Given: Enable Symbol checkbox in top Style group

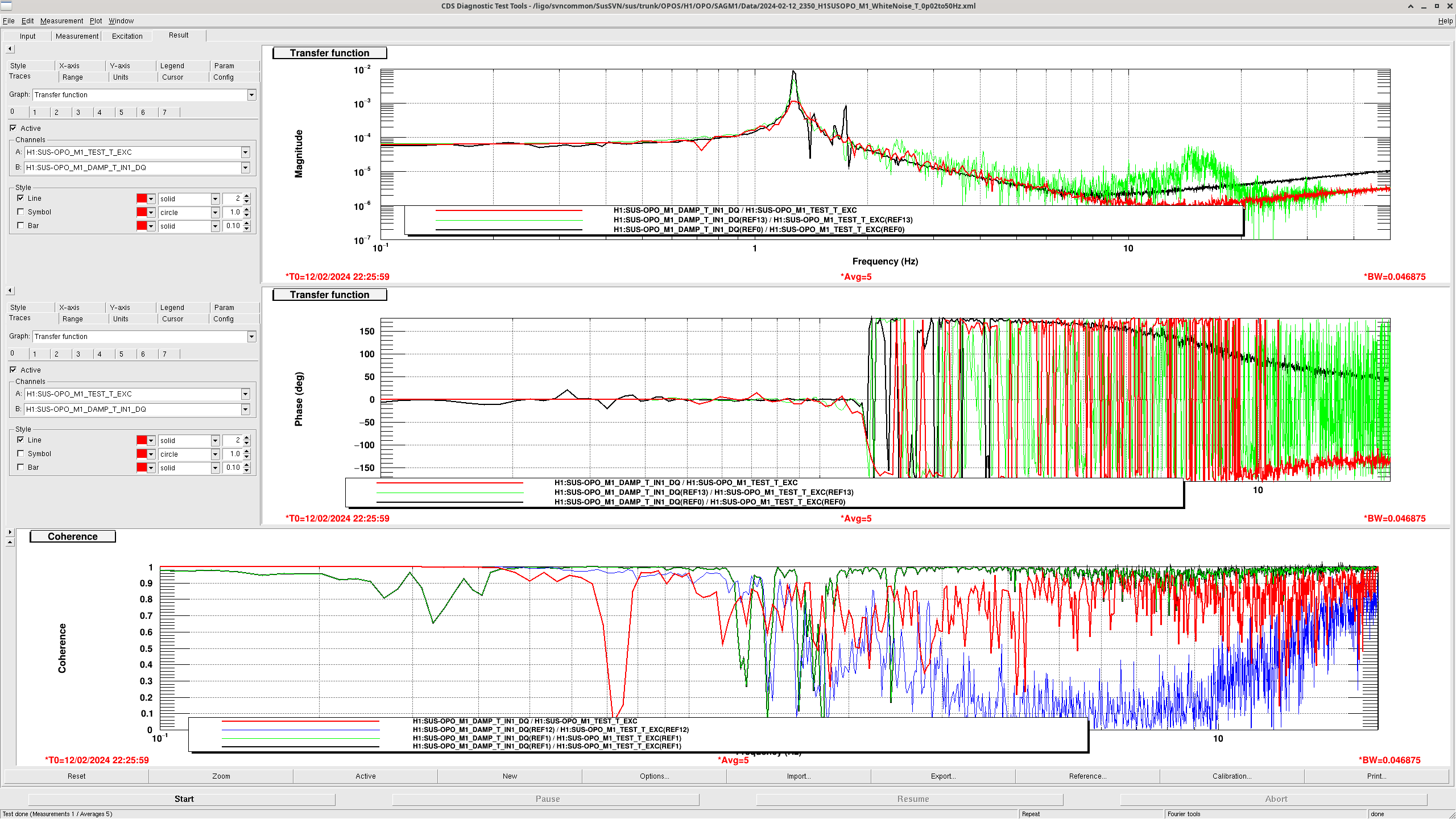Looking at the screenshot, I should pos(21,212).
